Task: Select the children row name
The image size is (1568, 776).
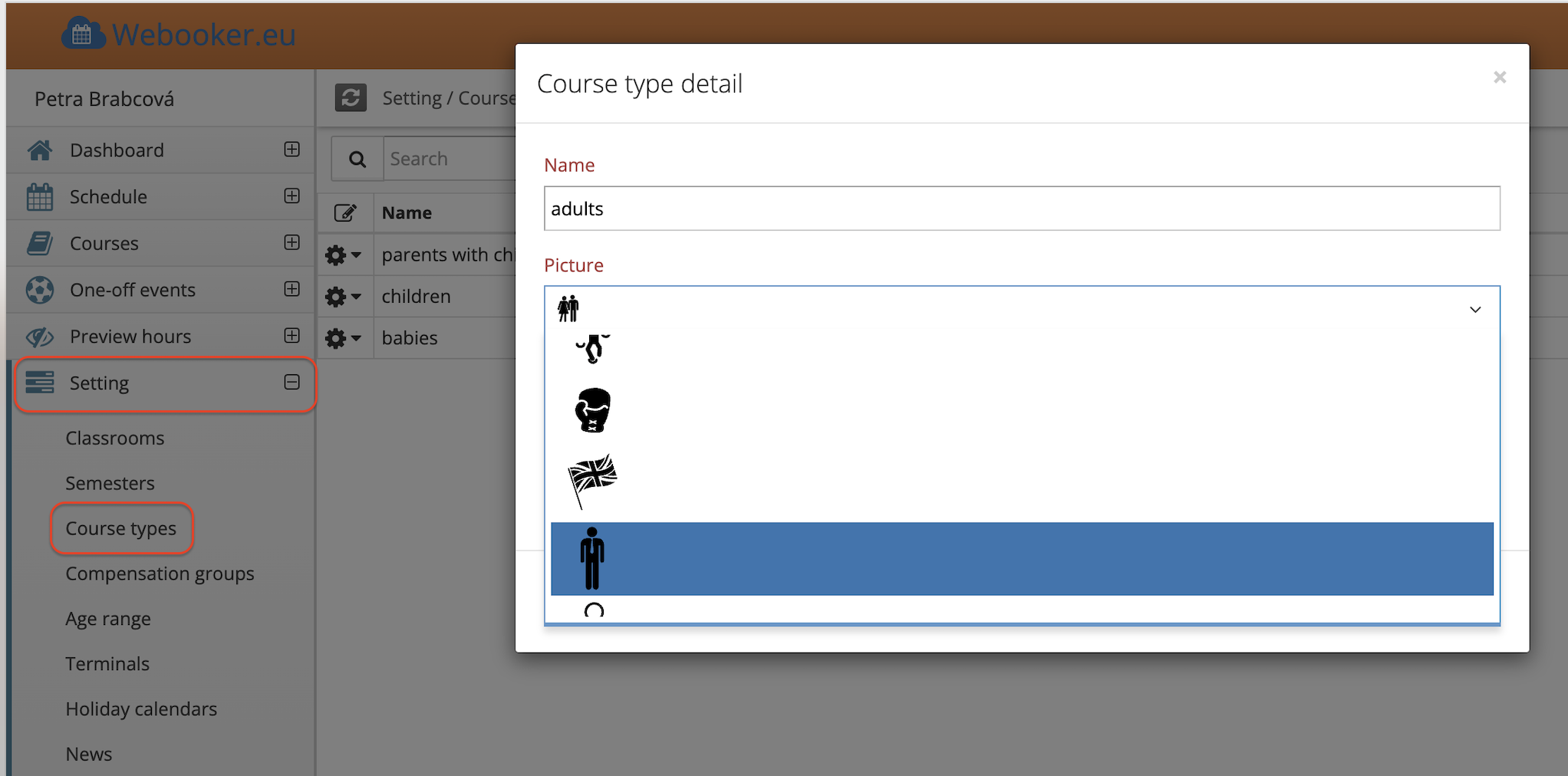Action: [416, 296]
